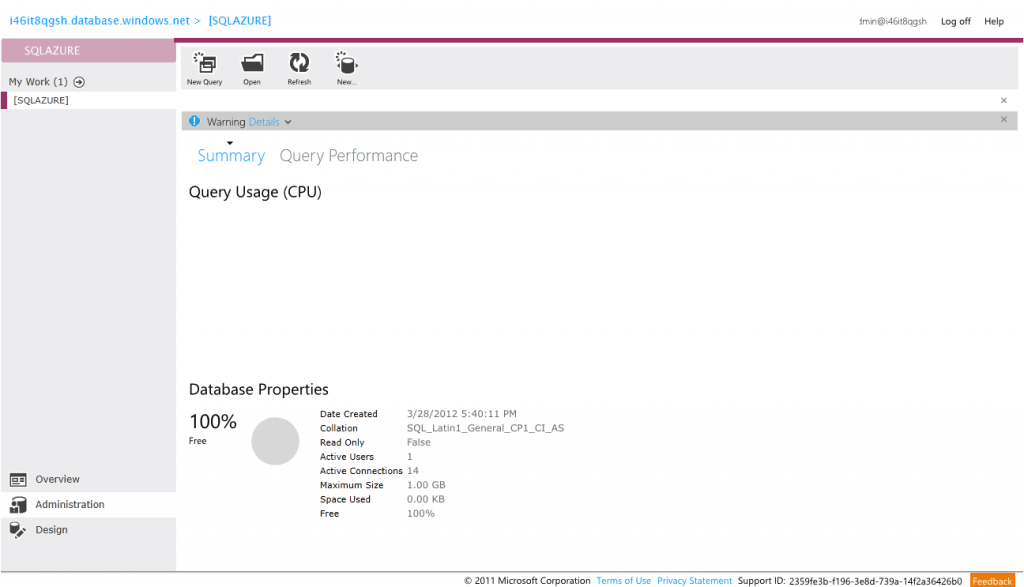Screen dimensions: 1024x587
Task: Expand the Warning Details chevron
Action: (288, 122)
